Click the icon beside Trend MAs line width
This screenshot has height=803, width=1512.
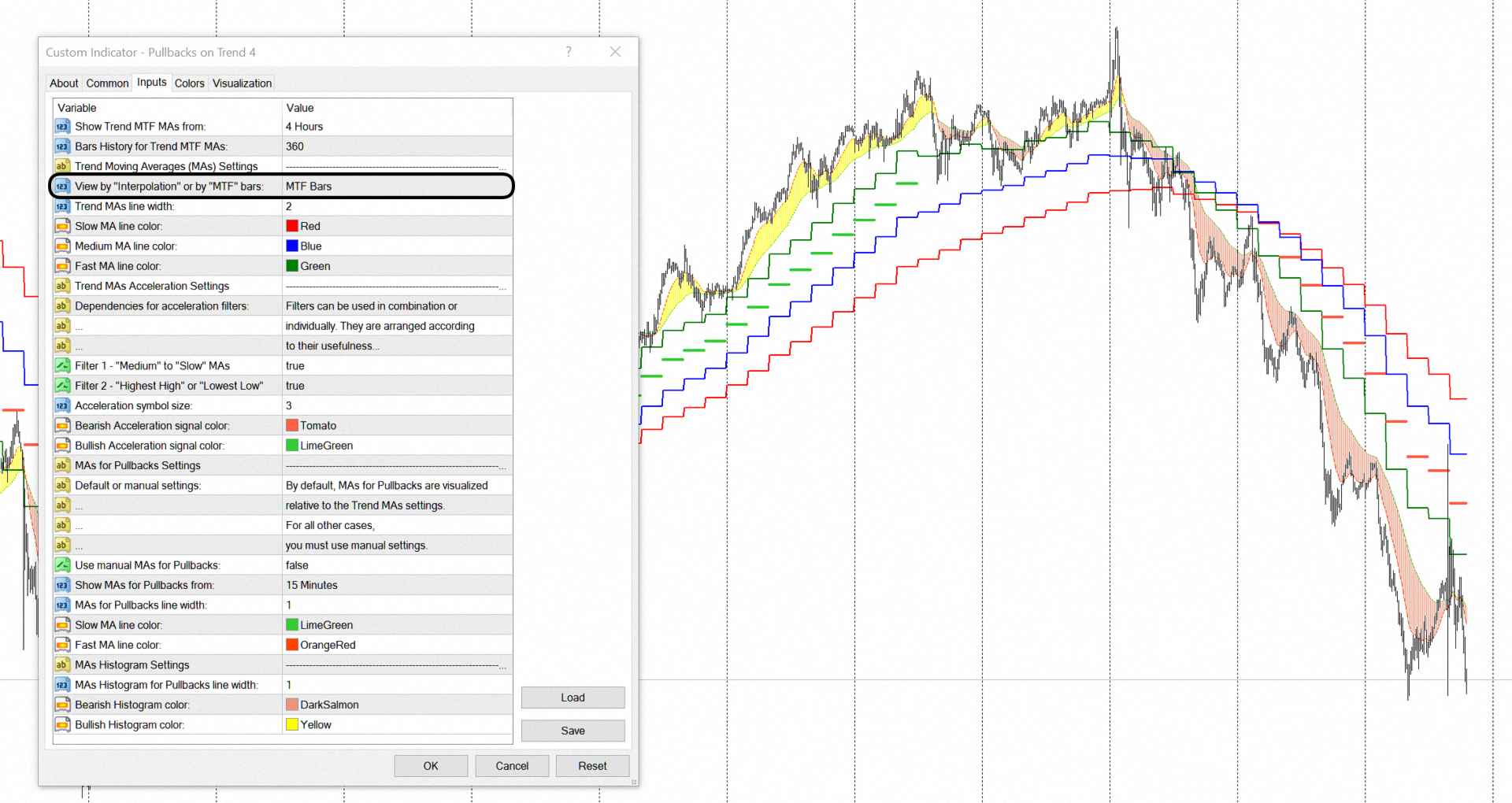[x=62, y=206]
